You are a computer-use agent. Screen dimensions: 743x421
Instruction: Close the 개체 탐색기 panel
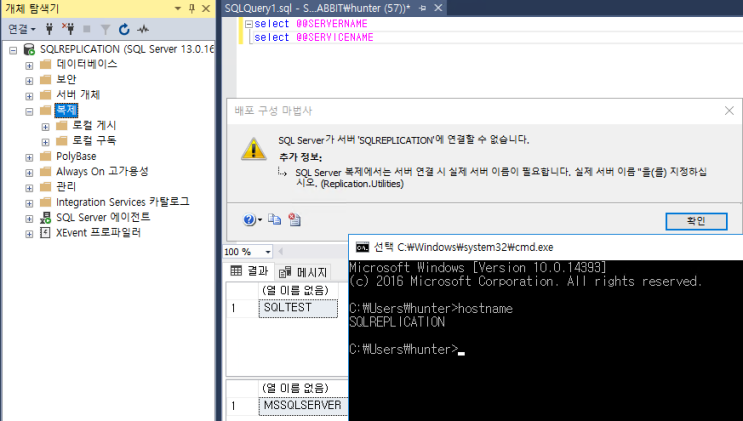(206, 9)
